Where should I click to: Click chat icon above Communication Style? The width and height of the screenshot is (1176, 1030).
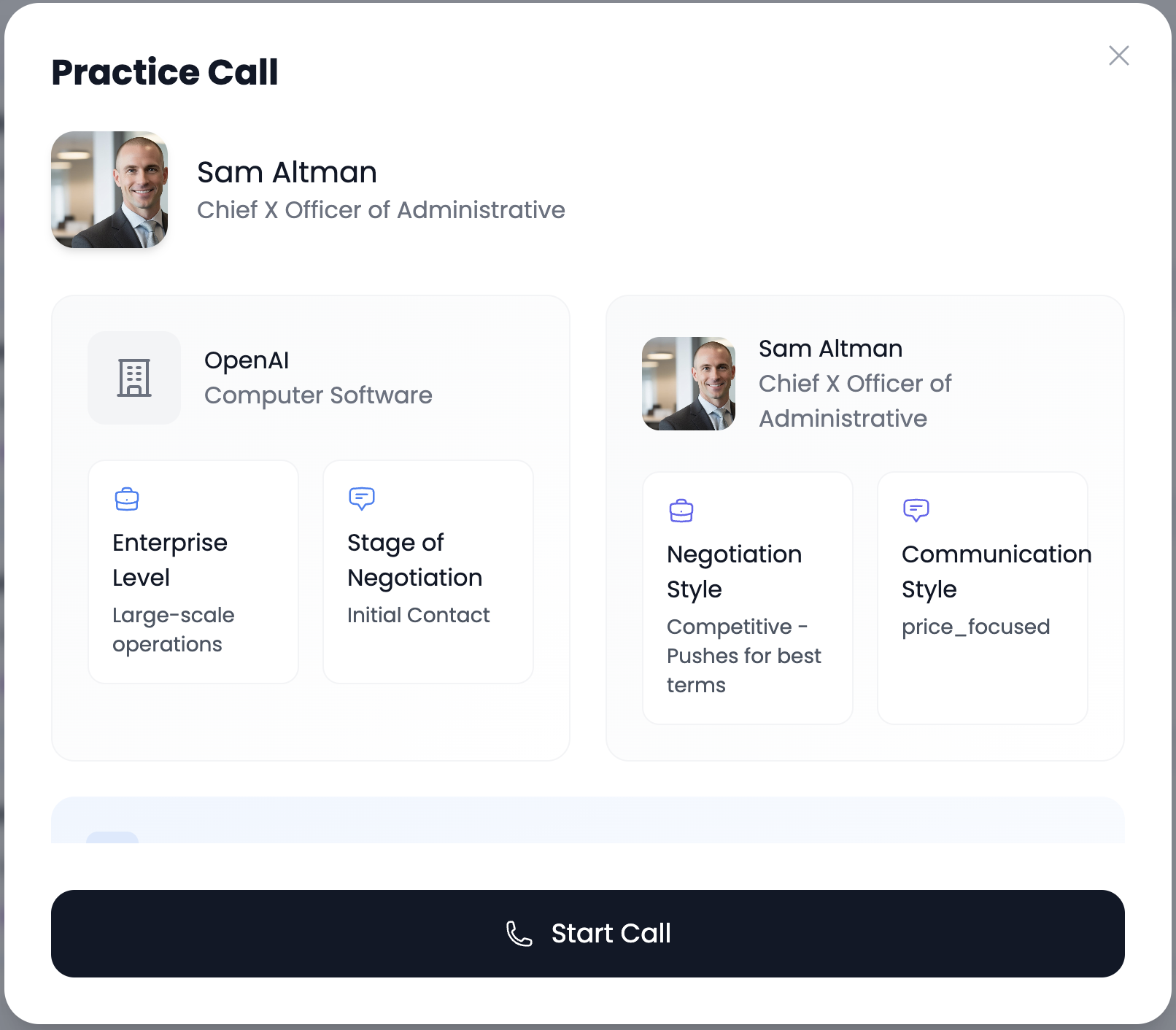click(x=916, y=511)
